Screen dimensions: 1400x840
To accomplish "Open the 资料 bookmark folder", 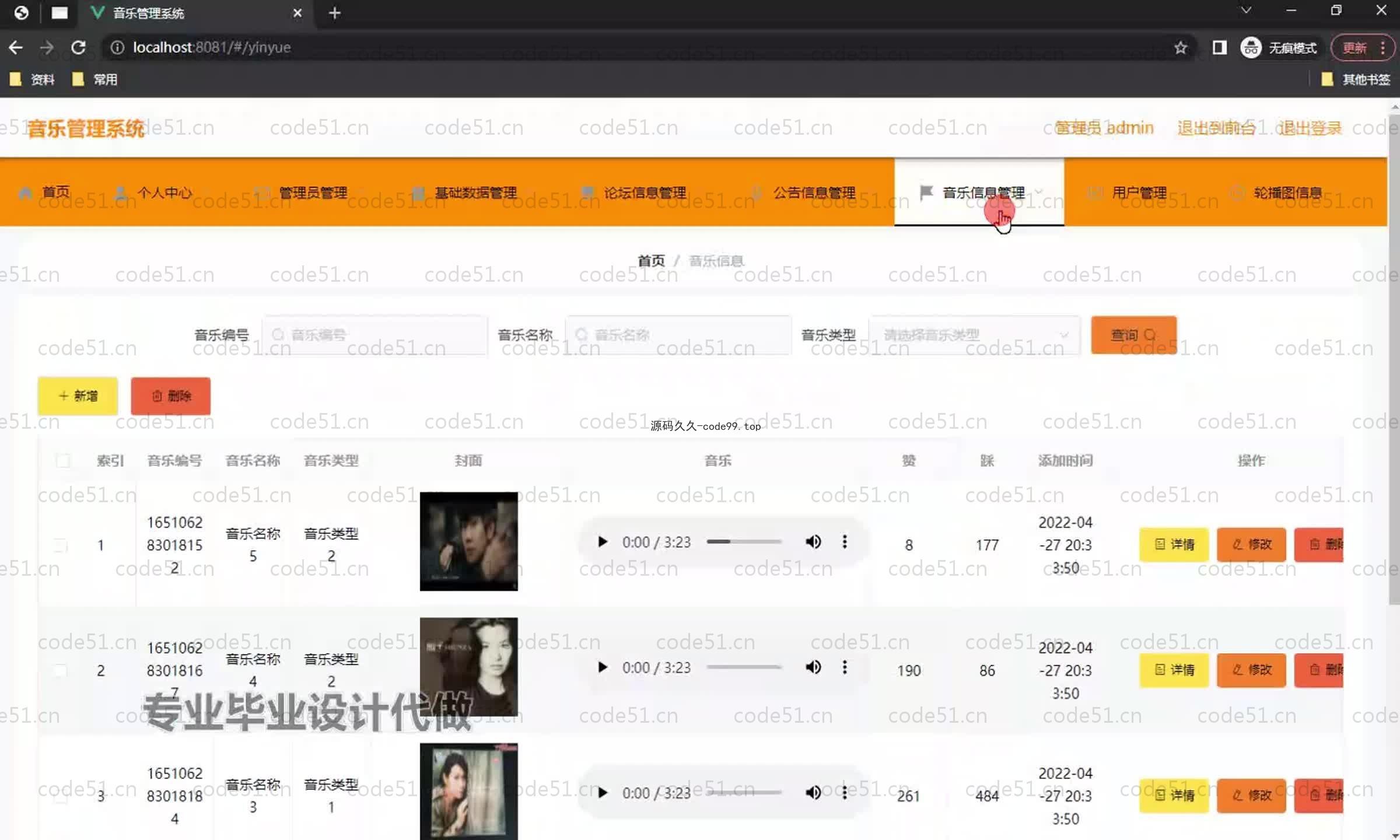I will pos(33,79).
